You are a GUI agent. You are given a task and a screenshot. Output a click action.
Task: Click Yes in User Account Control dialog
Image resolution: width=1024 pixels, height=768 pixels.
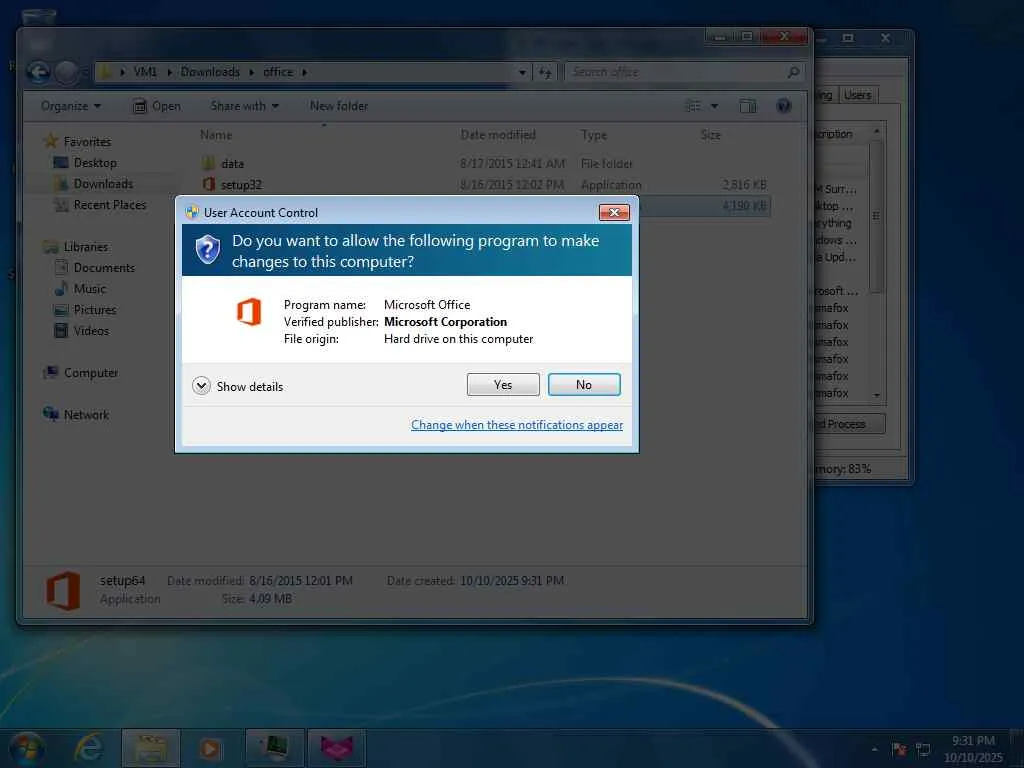[x=503, y=385]
